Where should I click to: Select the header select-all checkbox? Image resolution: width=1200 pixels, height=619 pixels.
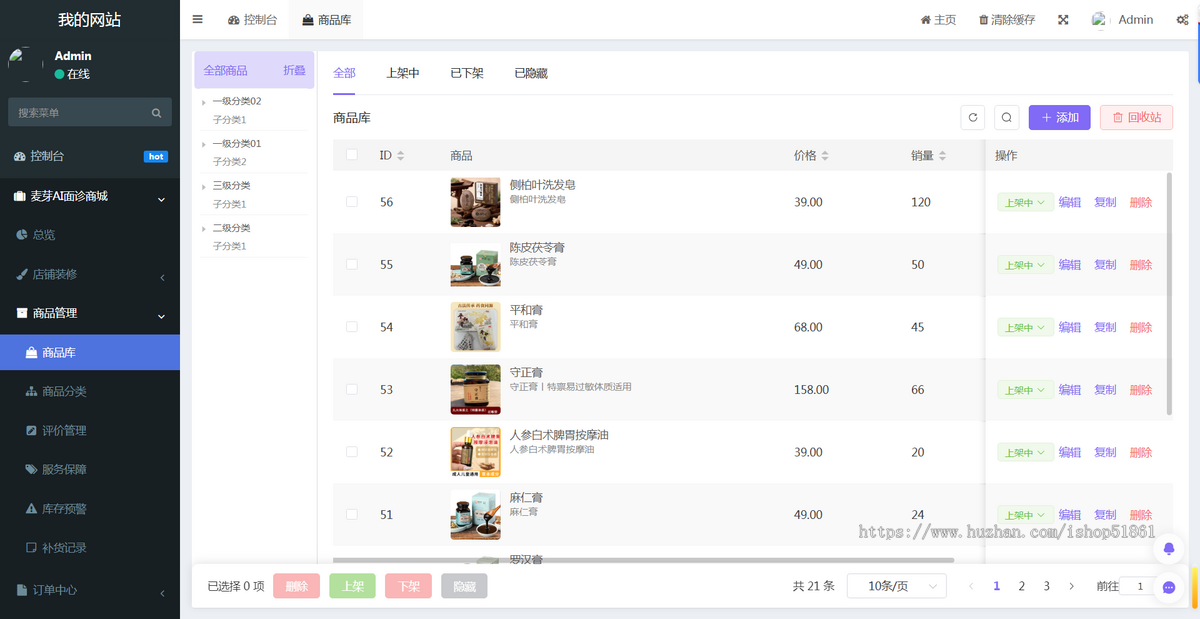351,155
